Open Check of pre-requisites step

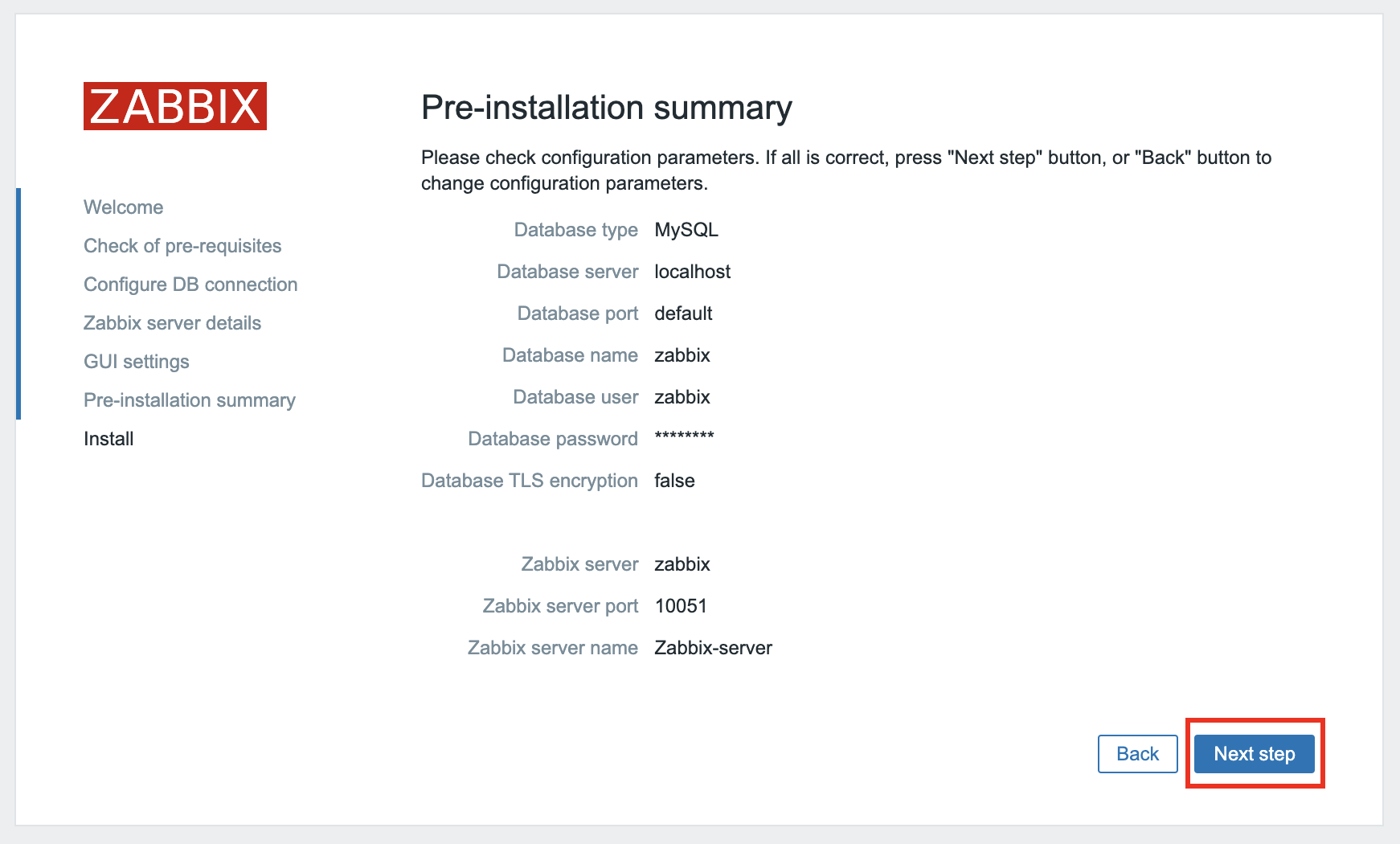[182, 246]
